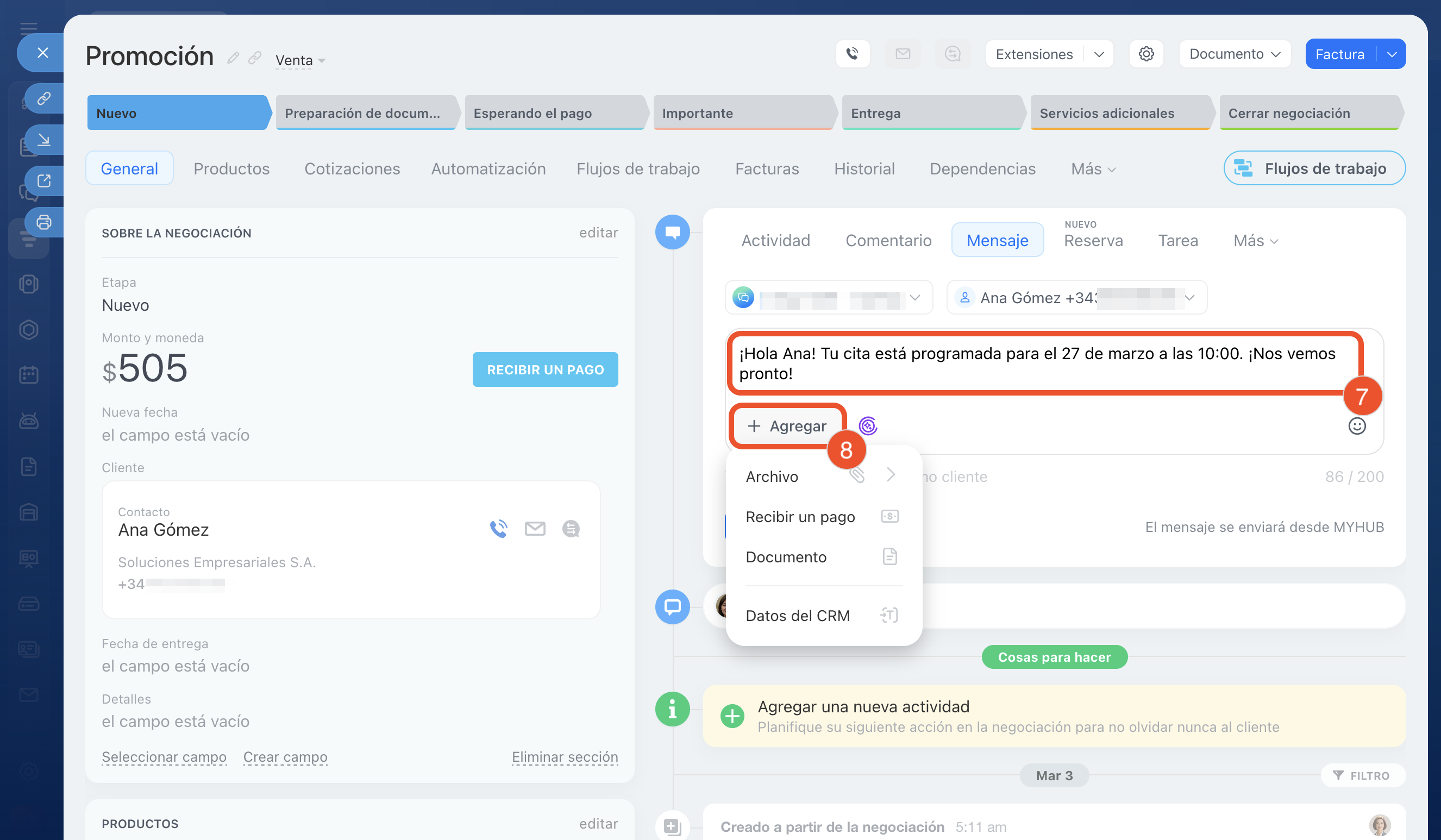Click the purple CoPilot AI icon
Viewport: 1441px width, 840px height.
point(867,426)
